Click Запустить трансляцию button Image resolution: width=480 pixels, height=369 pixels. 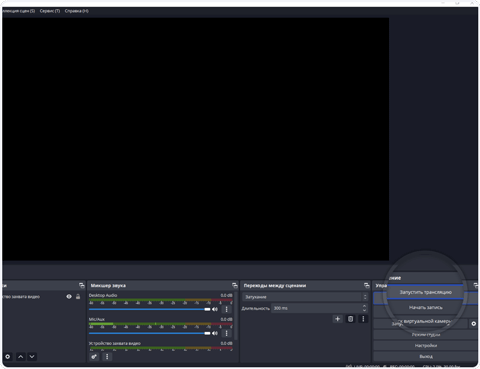coord(426,292)
